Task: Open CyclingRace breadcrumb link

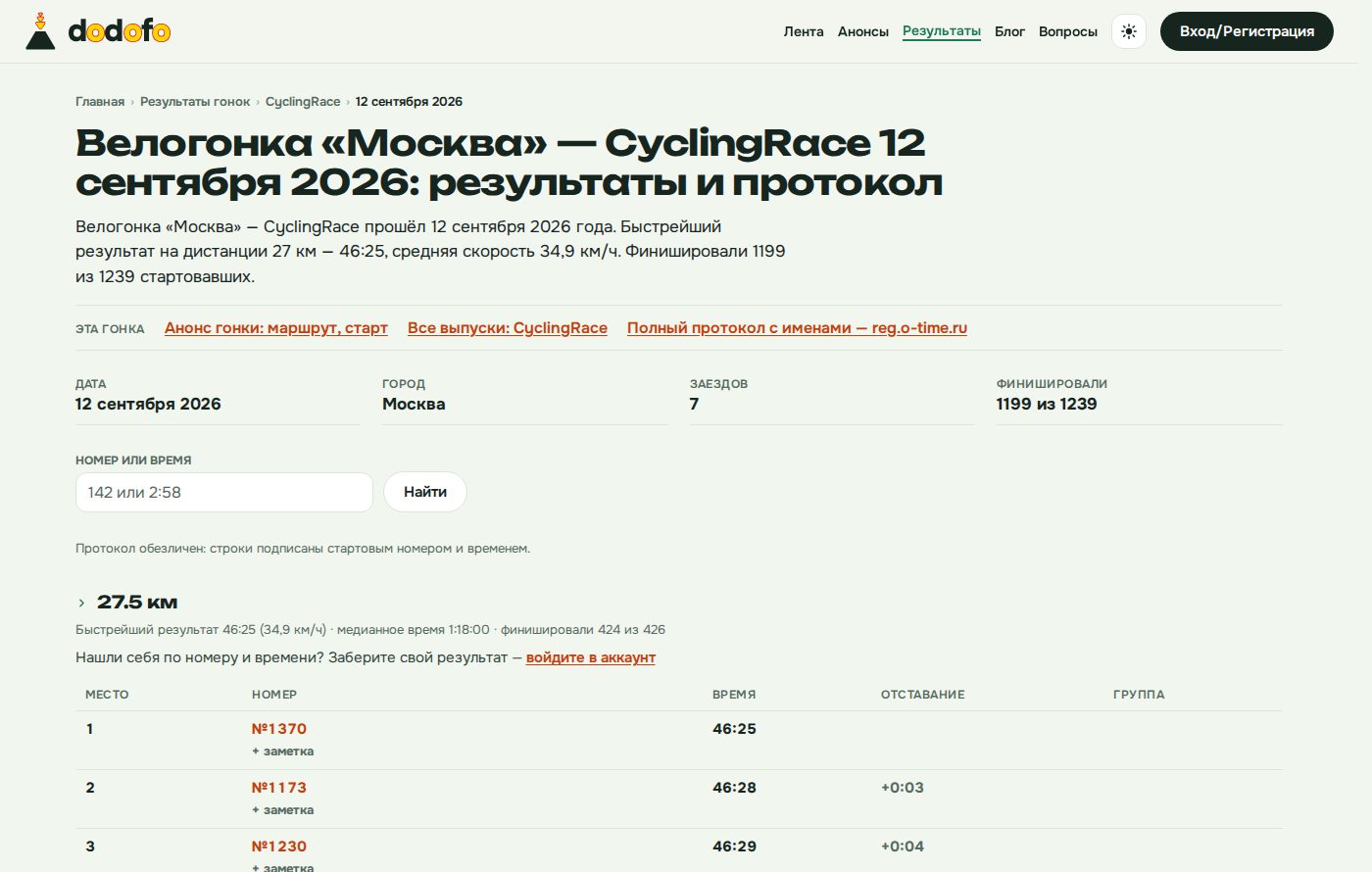Action: 303,102
